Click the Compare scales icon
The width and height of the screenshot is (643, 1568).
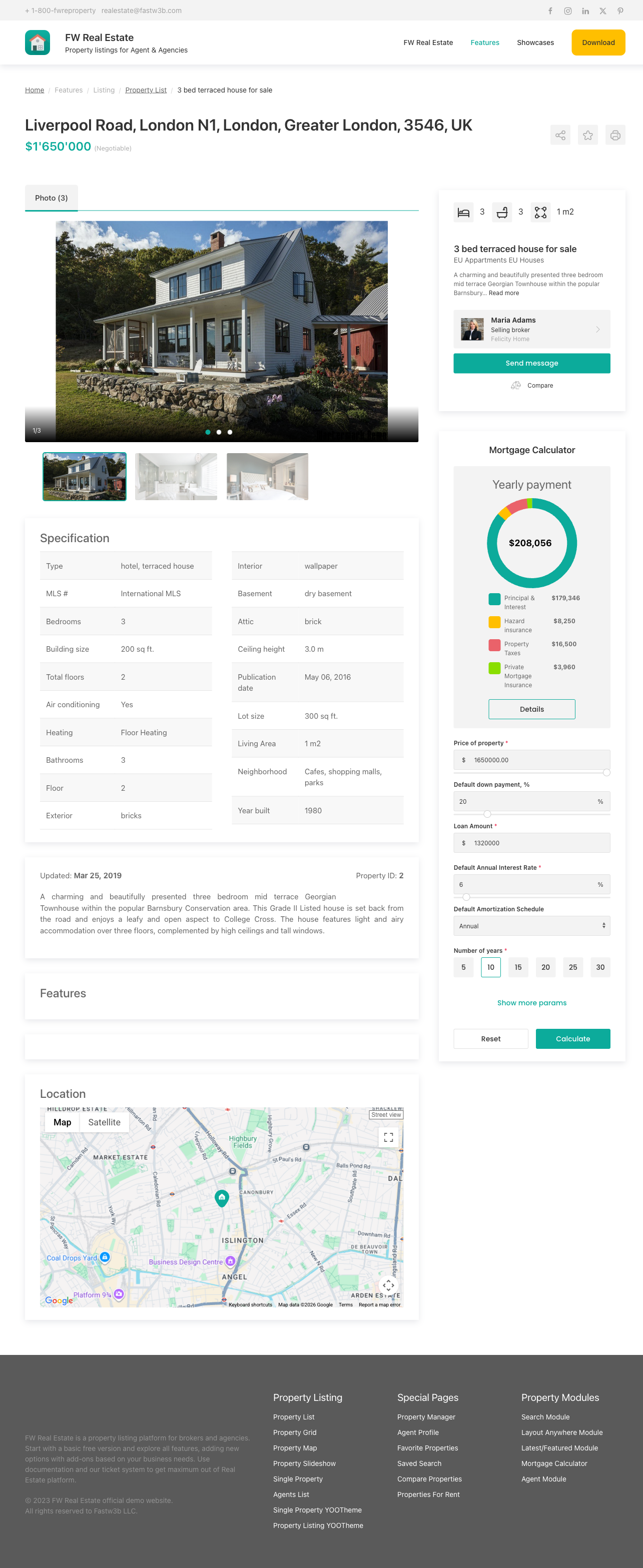(x=516, y=385)
